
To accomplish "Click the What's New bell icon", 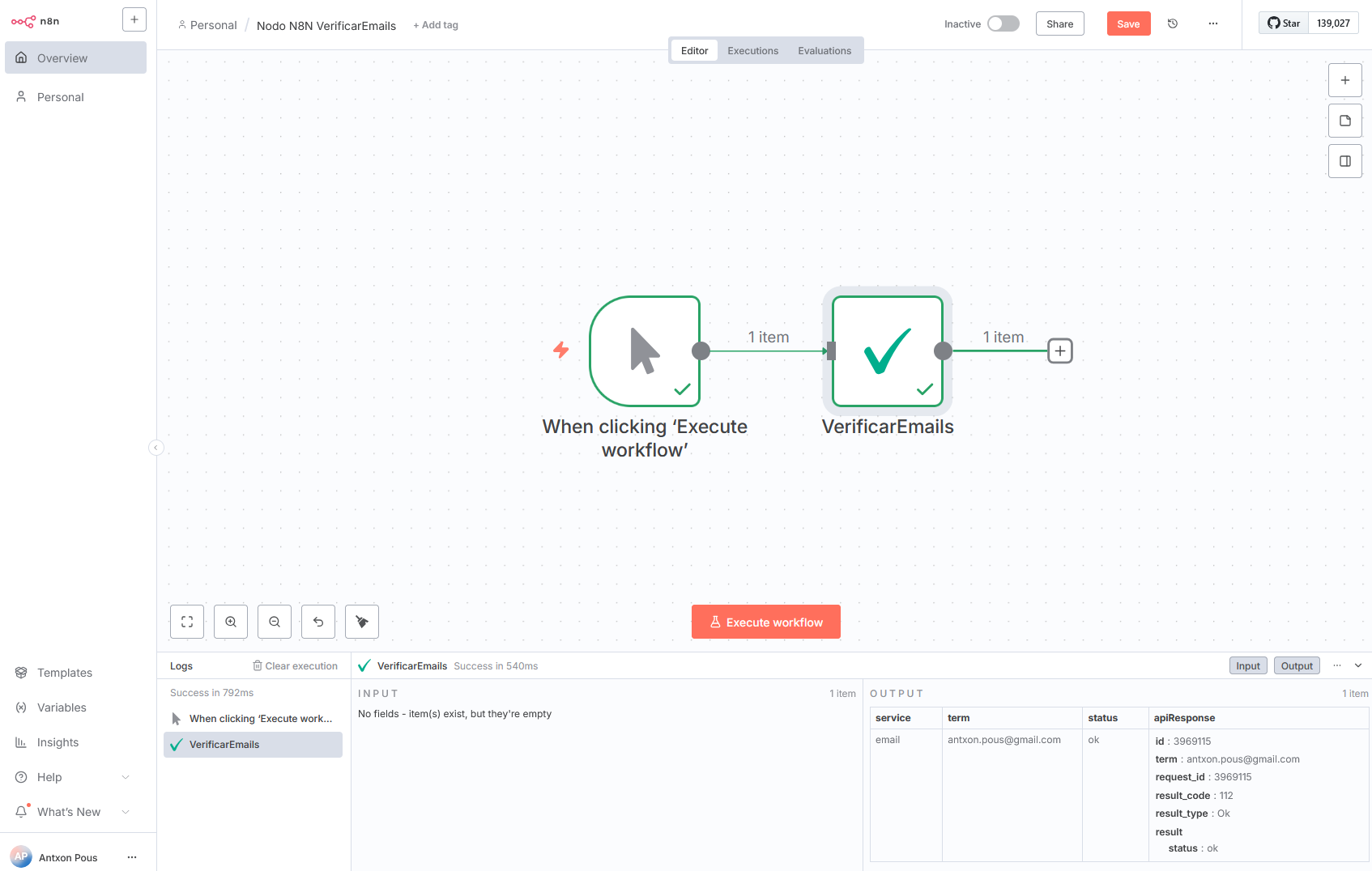I will point(21,812).
